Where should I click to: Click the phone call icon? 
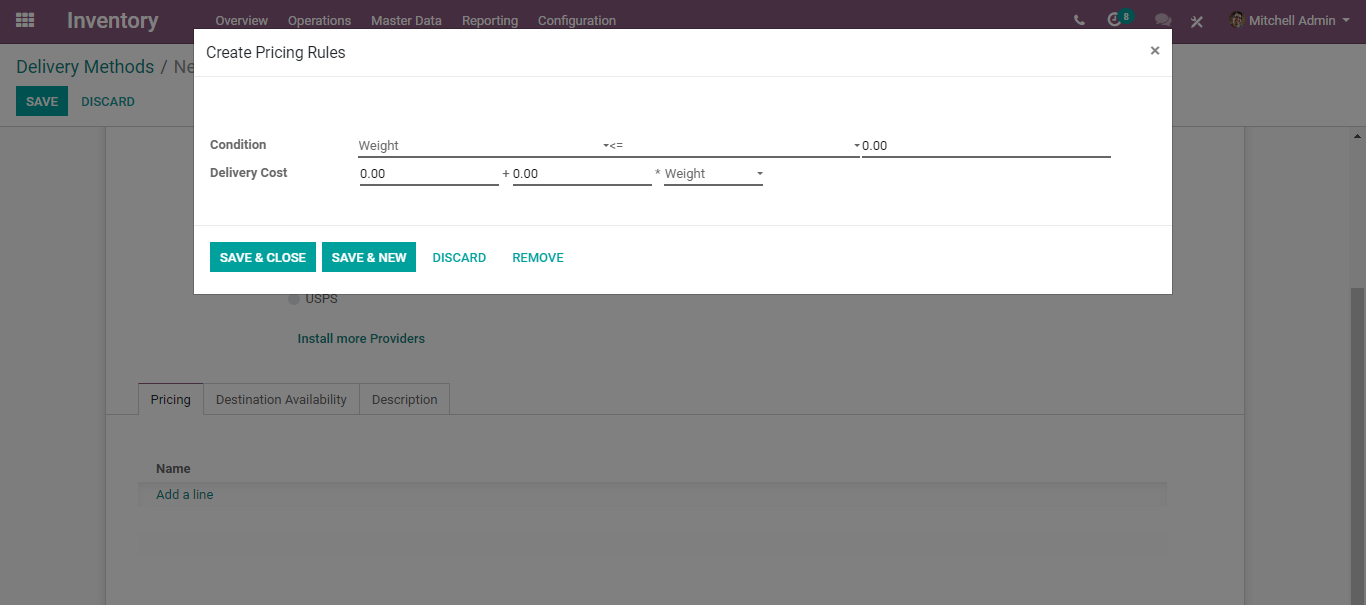1079,20
